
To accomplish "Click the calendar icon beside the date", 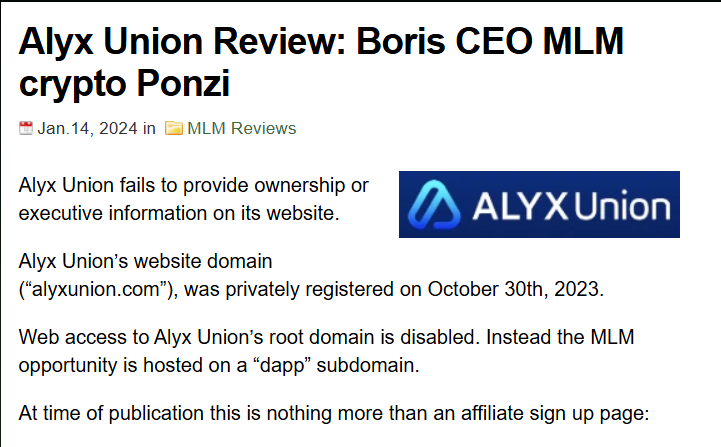I will (x=26, y=128).
